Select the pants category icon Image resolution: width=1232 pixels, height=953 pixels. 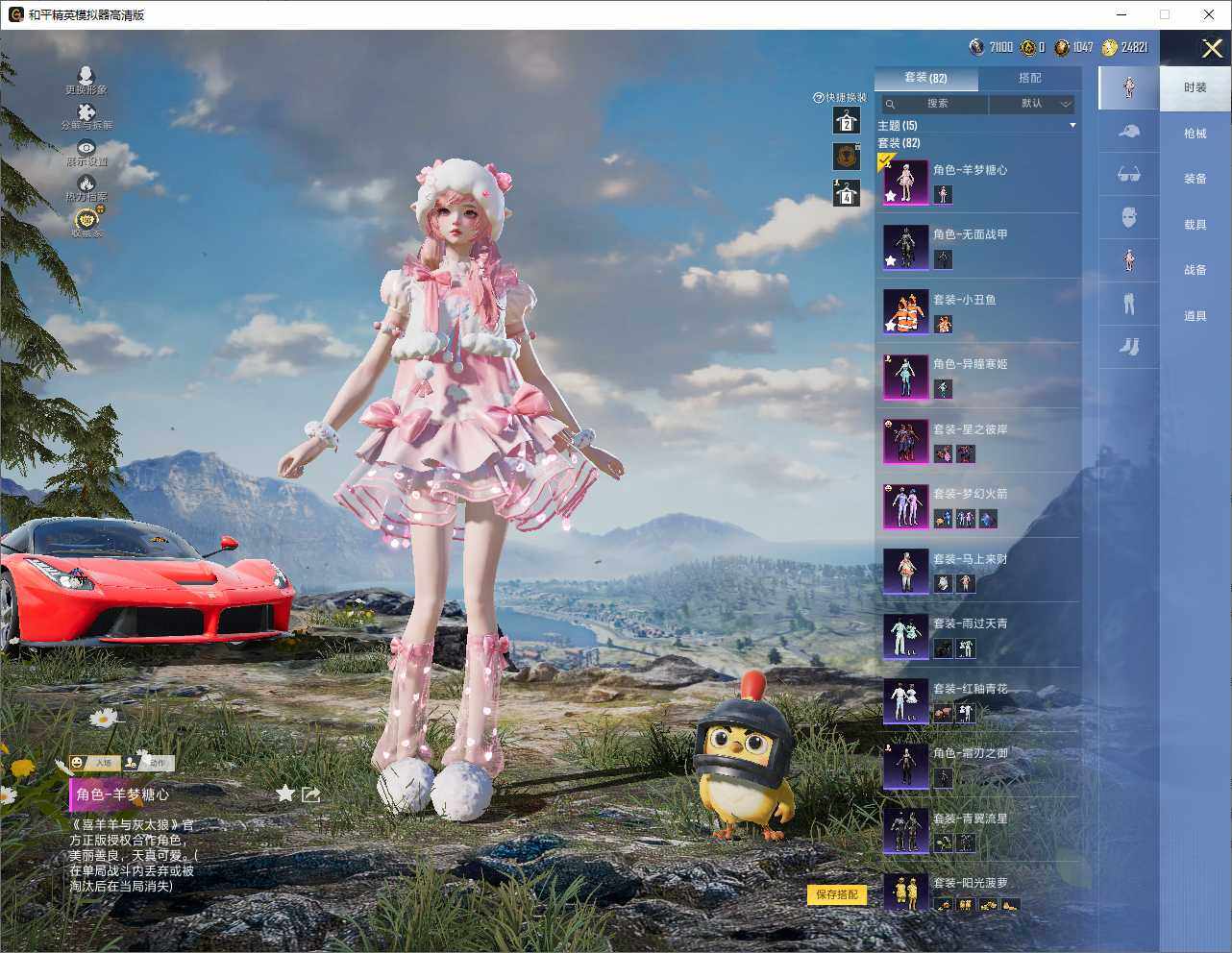point(1128,305)
